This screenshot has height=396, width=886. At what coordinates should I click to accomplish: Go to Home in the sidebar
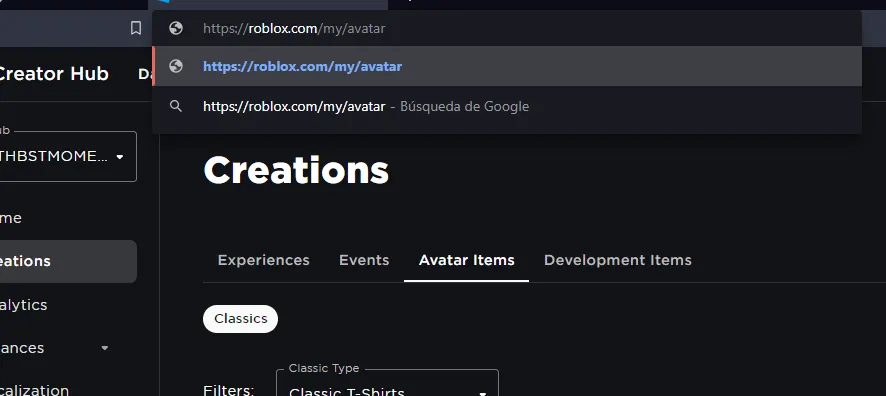(11, 217)
